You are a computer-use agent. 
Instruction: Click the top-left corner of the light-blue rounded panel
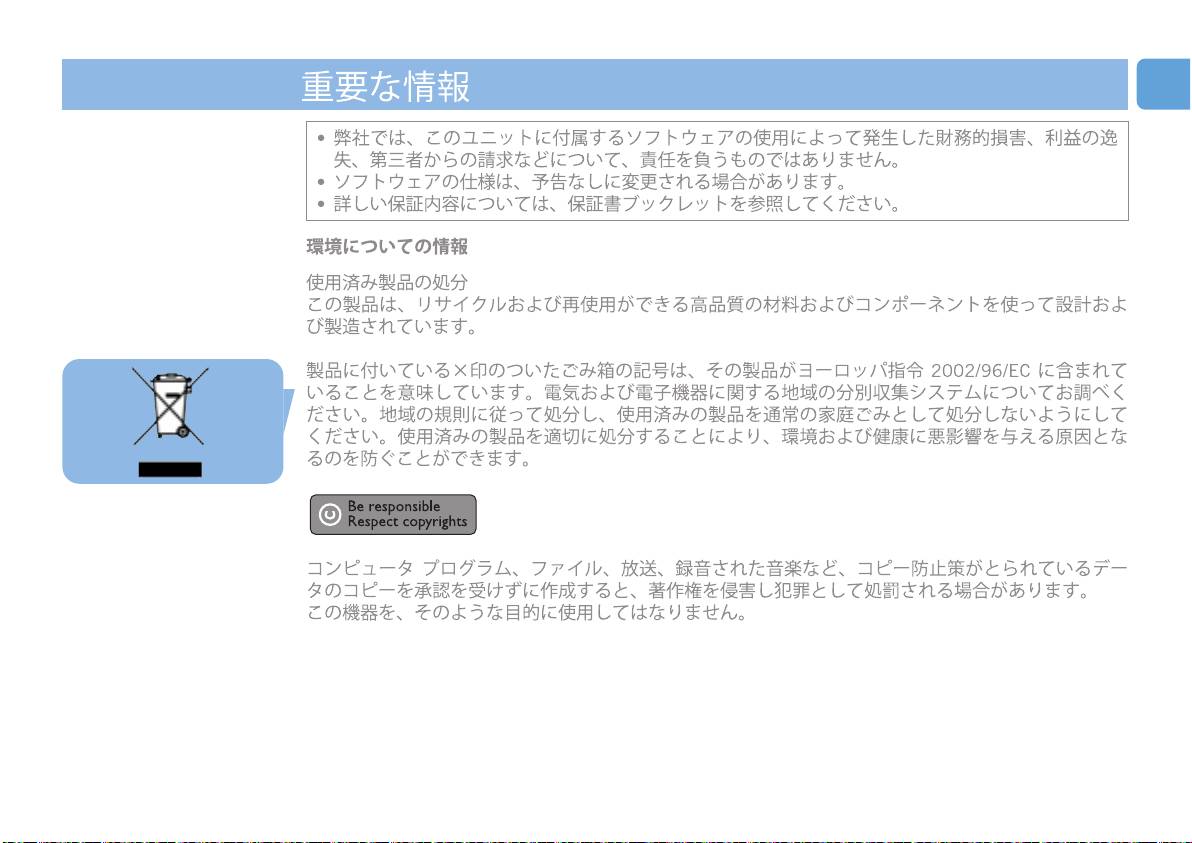pyautogui.click(x=74, y=369)
